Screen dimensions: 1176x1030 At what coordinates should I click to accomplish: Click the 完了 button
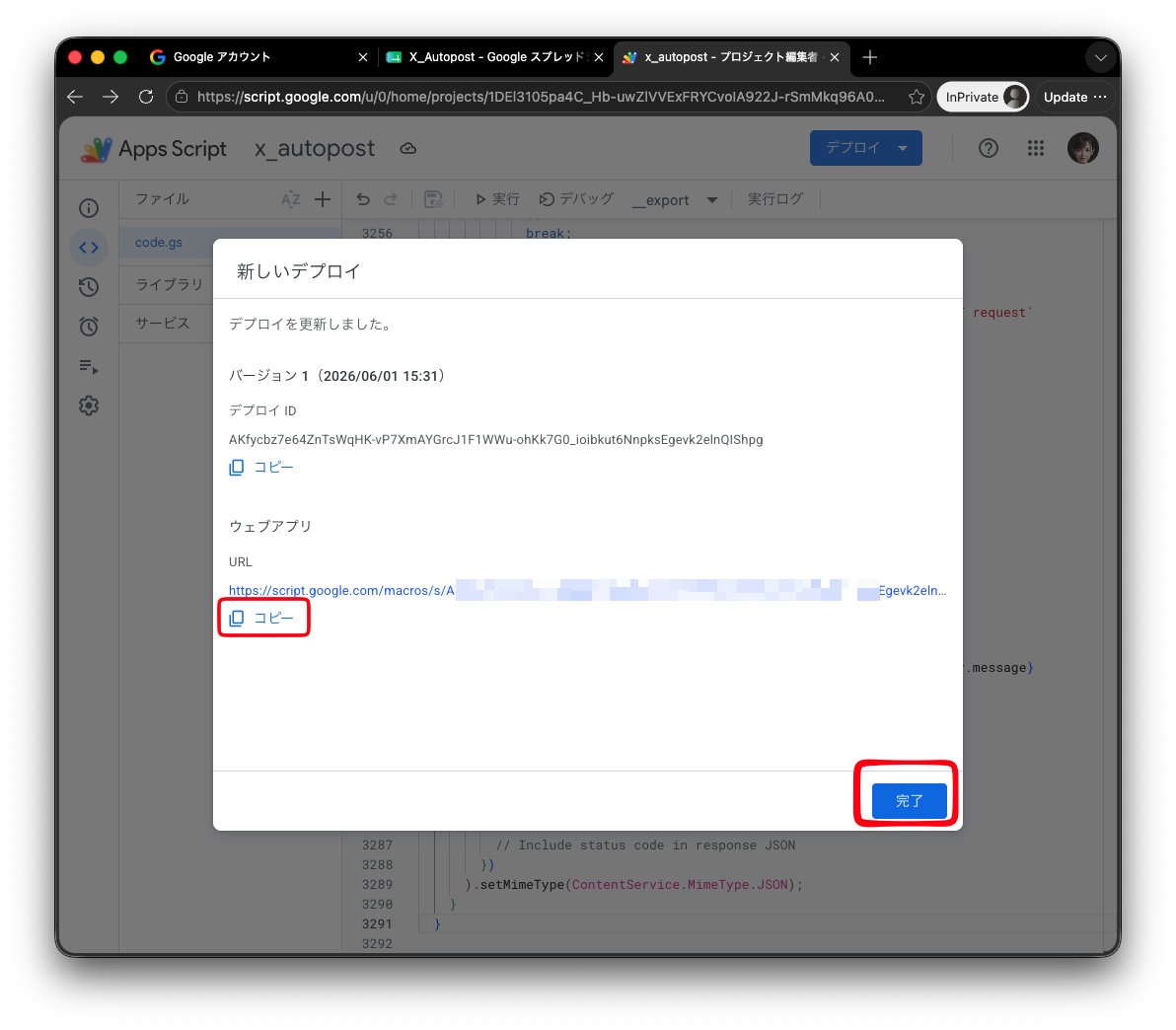[x=909, y=800]
